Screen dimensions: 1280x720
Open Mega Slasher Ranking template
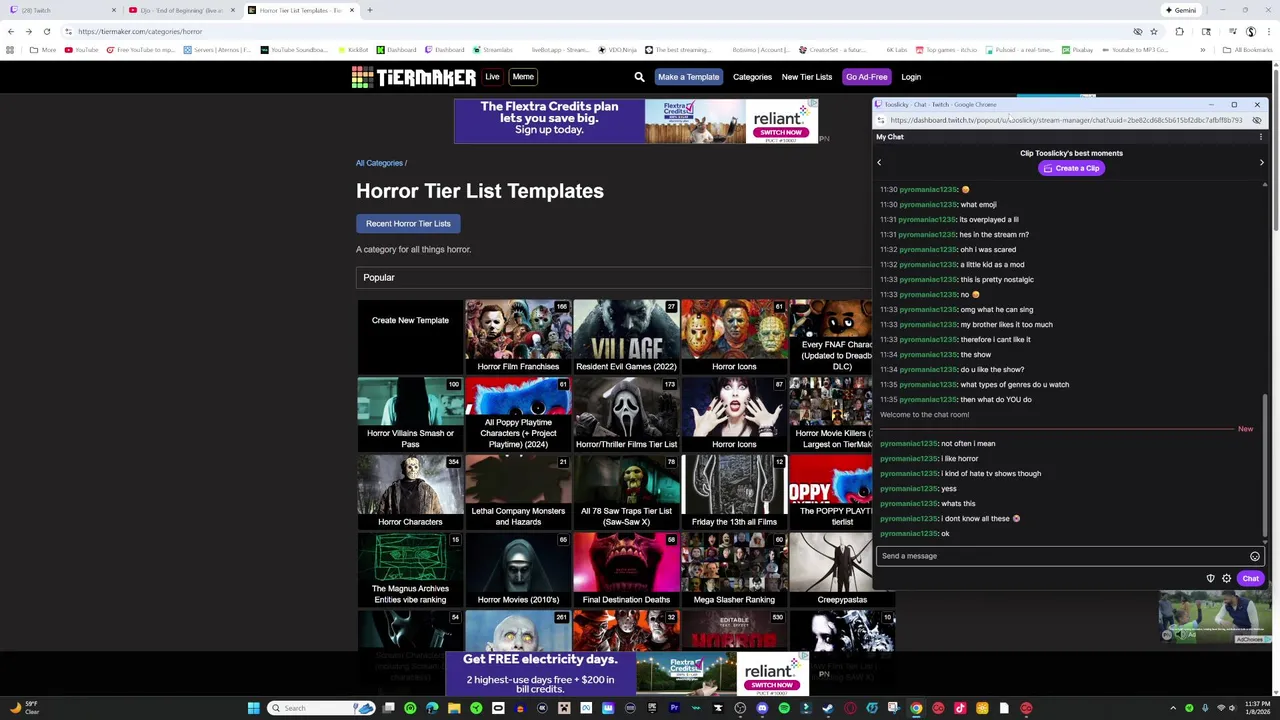click(734, 570)
